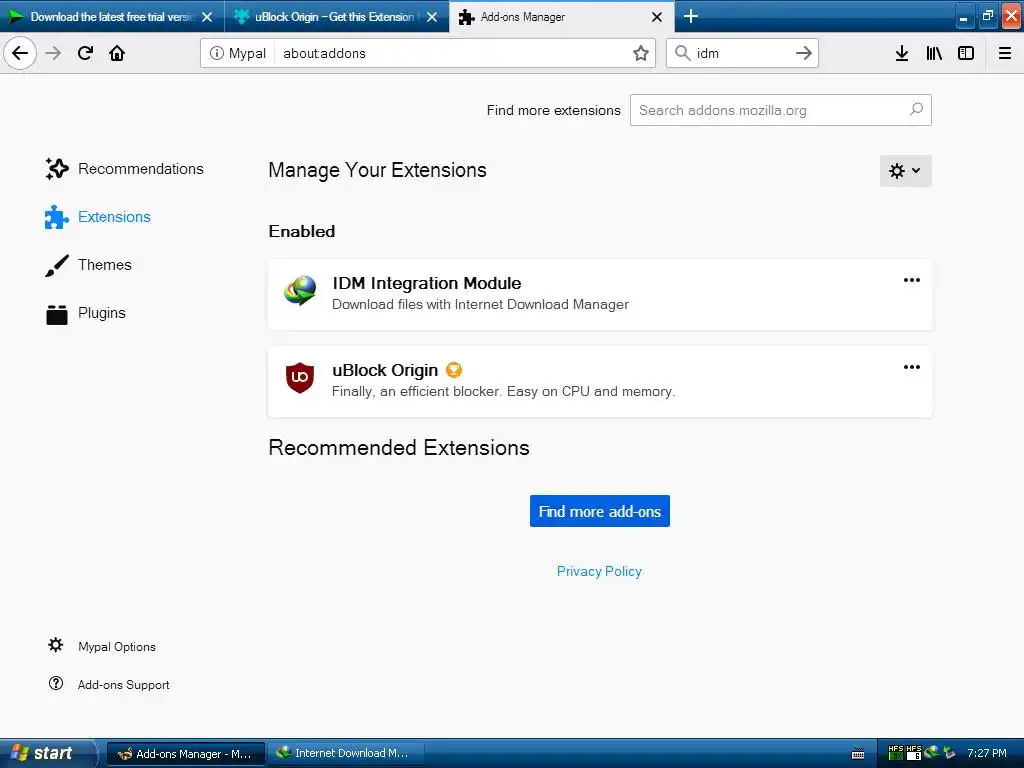The height and width of the screenshot is (768, 1024).
Task: Click the forward navigation arrow
Action: [53, 53]
